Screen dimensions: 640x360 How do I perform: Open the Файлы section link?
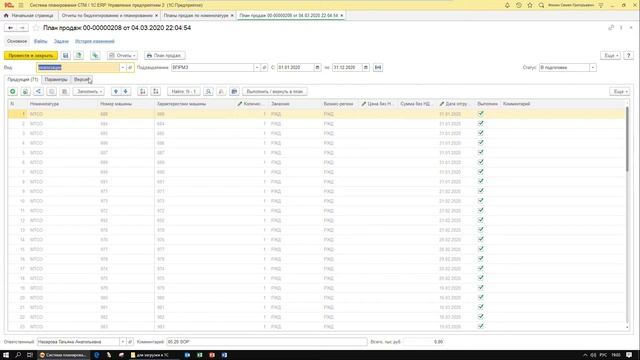[x=40, y=41]
